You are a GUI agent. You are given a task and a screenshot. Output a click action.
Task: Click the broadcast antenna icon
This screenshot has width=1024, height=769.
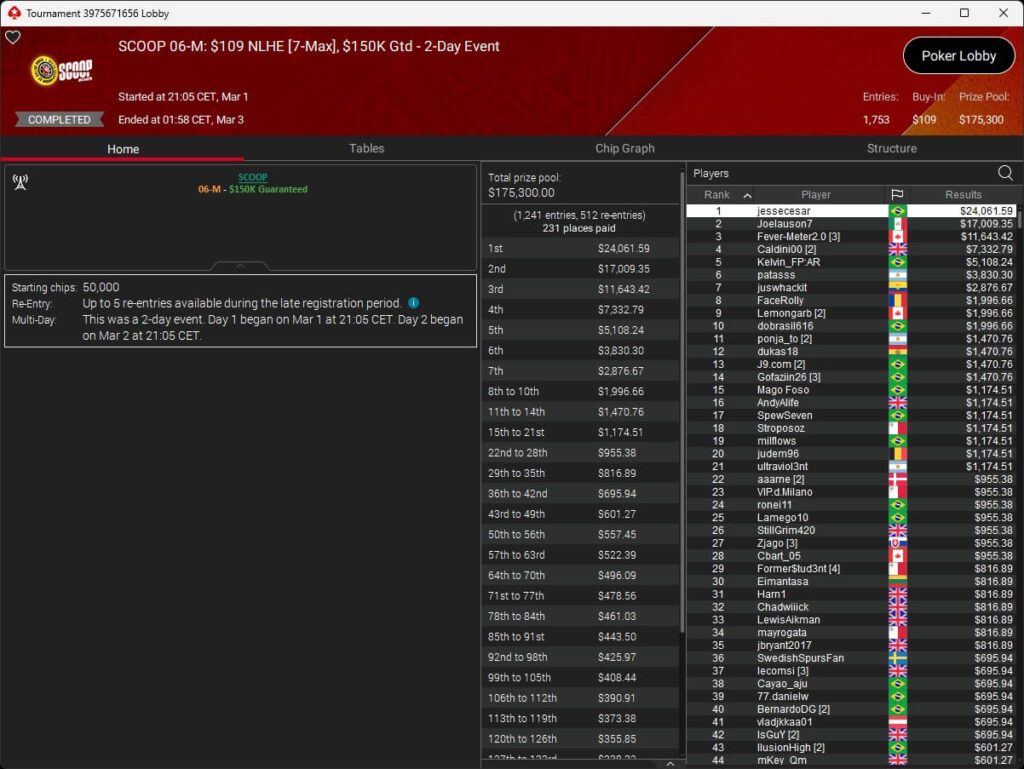pyautogui.click(x=19, y=181)
